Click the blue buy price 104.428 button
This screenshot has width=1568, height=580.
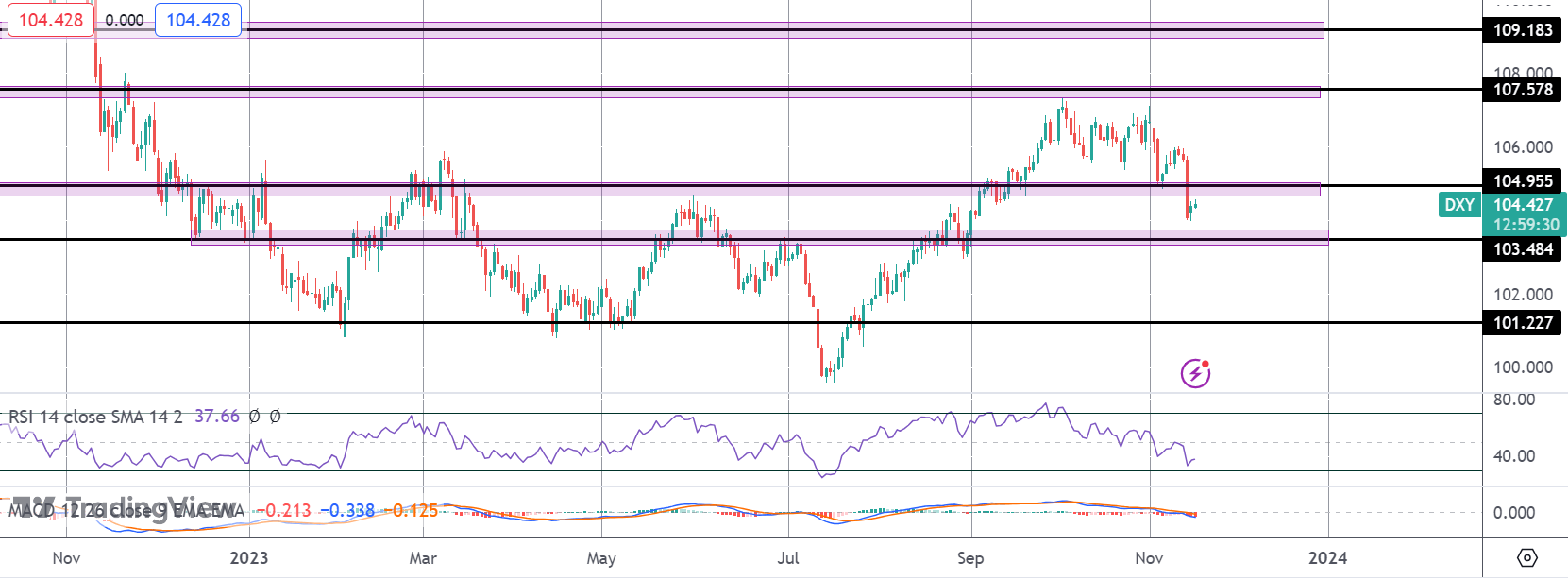[x=198, y=20]
